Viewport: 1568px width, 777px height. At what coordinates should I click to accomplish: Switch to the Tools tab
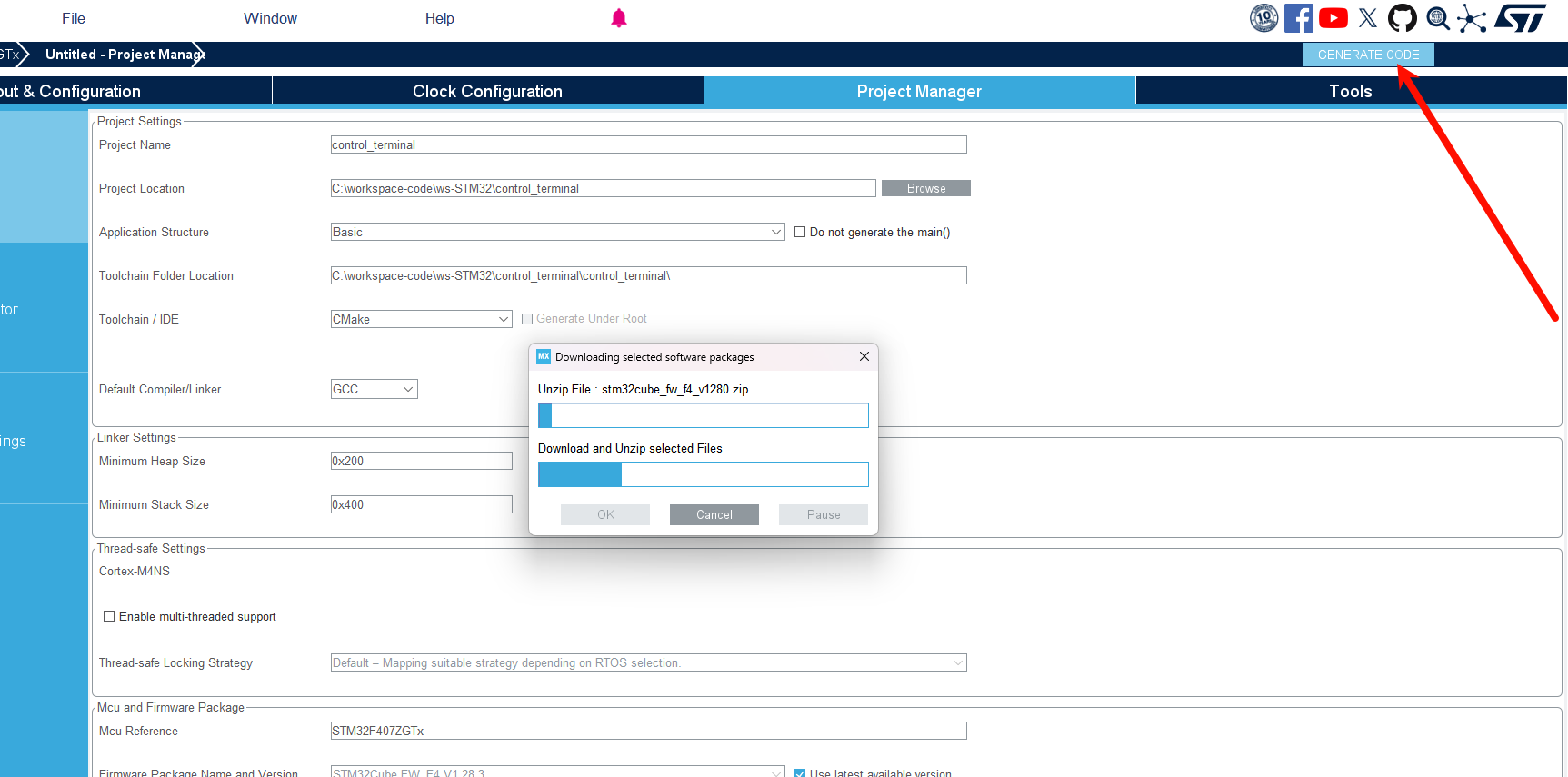(x=1351, y=91)
